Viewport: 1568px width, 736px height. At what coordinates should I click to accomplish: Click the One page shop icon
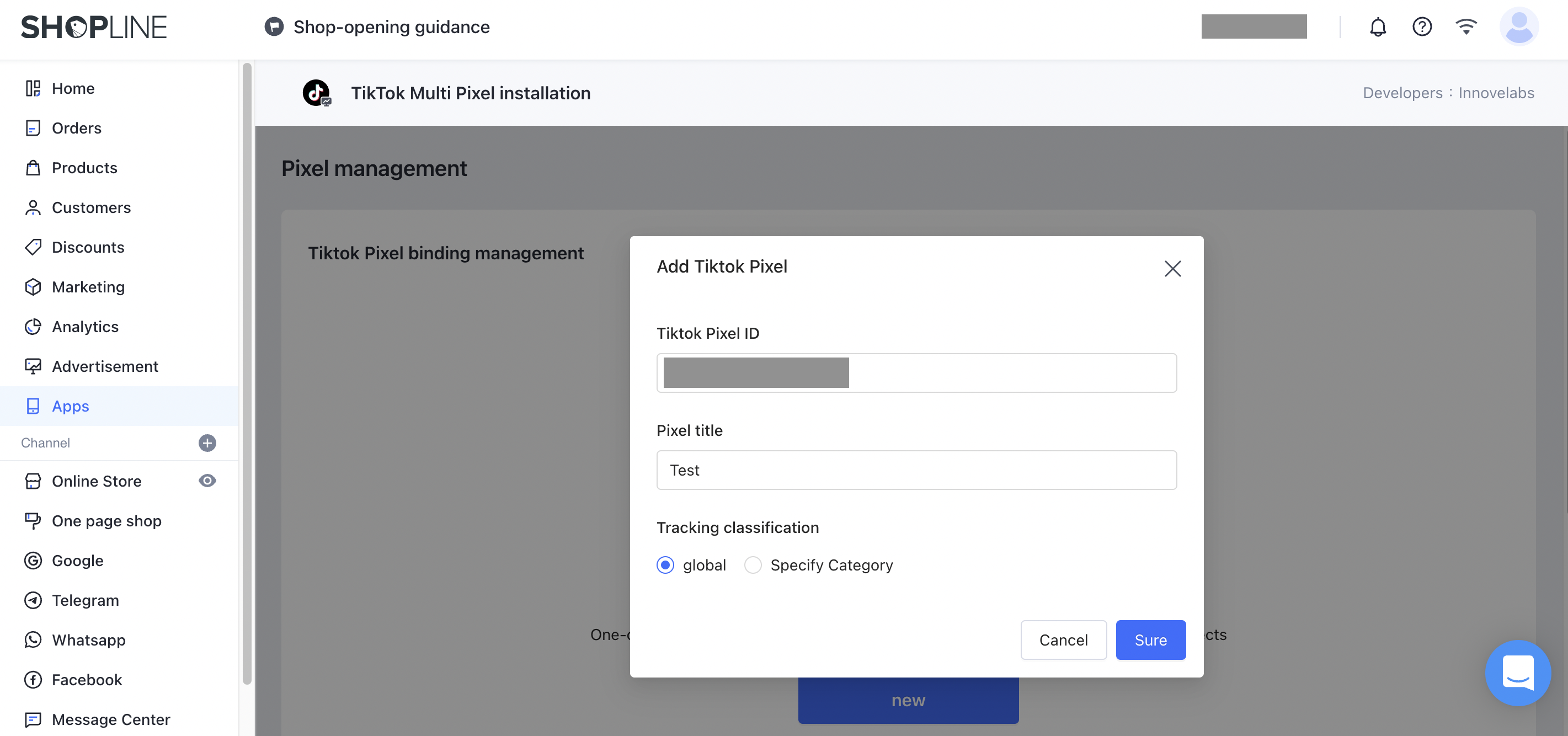pos(33,521)
